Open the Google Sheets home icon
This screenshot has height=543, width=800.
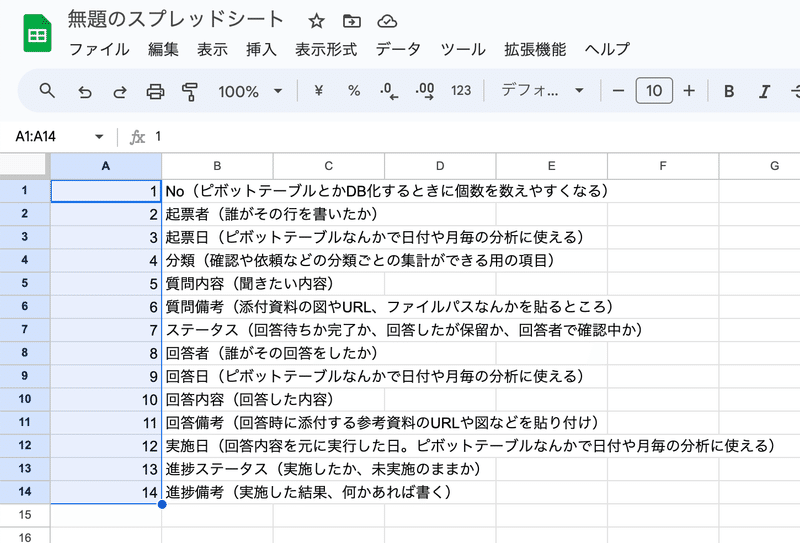37,33
